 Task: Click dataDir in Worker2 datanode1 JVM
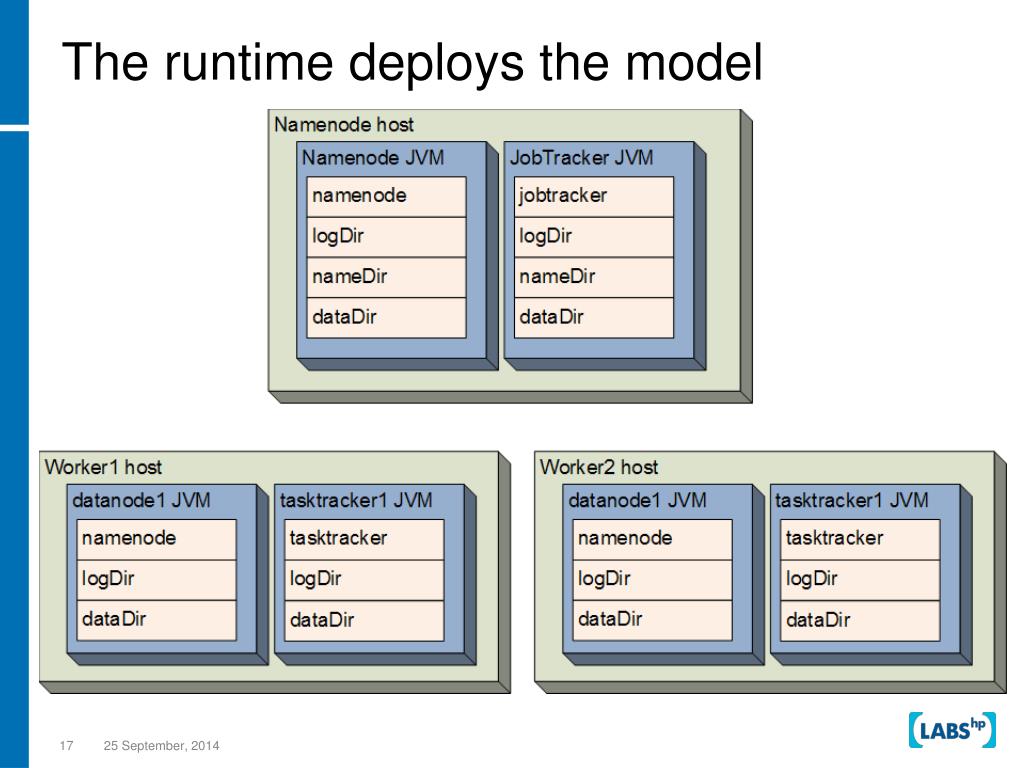652,620
